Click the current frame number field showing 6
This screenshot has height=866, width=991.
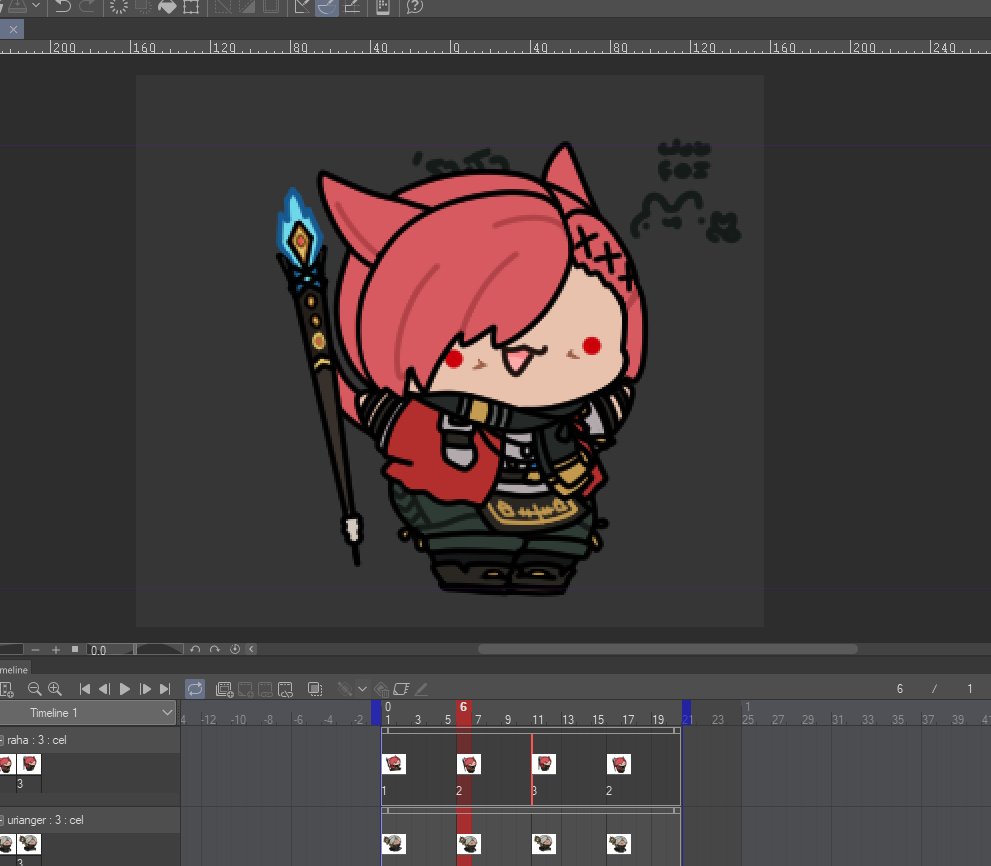[899, 689]
